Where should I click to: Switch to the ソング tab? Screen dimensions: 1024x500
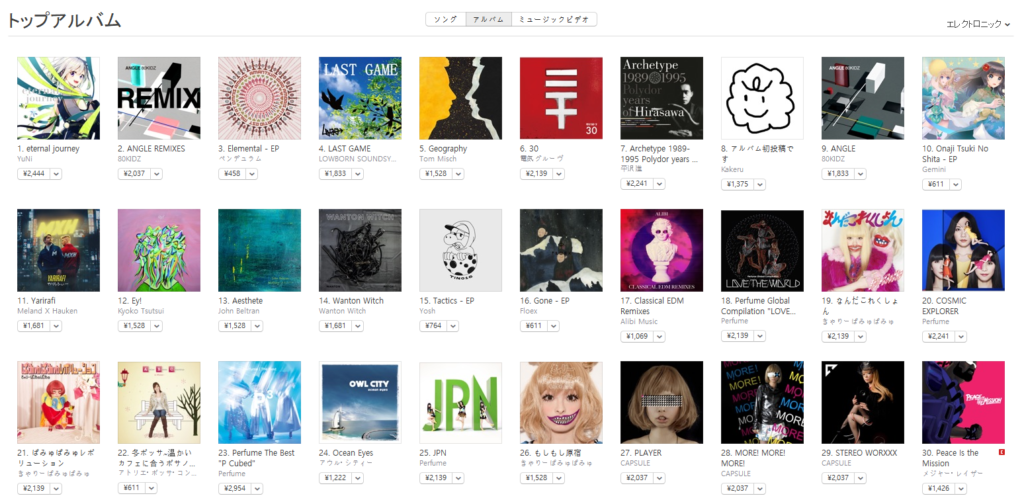445,20
